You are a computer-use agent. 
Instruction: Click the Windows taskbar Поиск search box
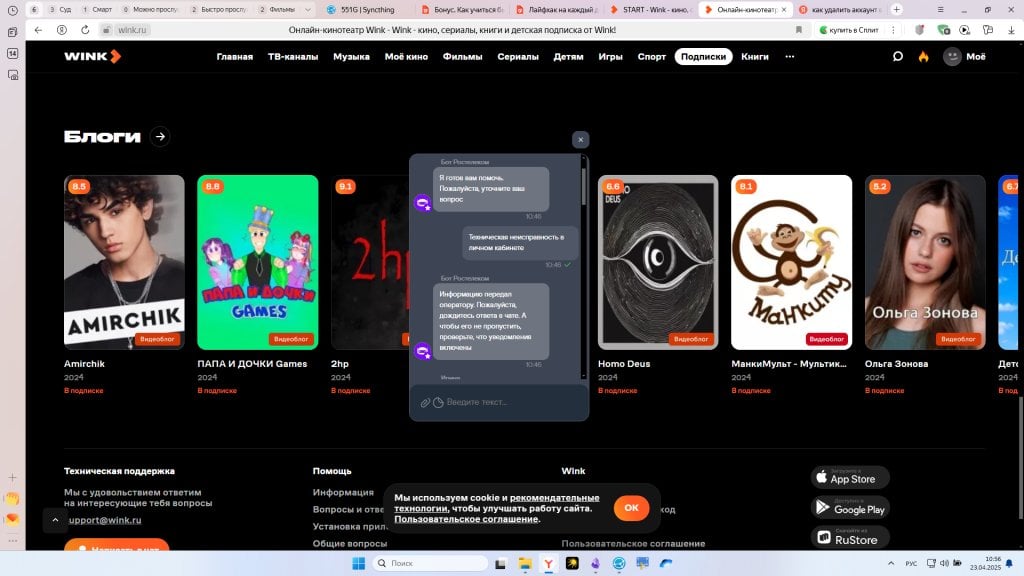click(430, 563)
